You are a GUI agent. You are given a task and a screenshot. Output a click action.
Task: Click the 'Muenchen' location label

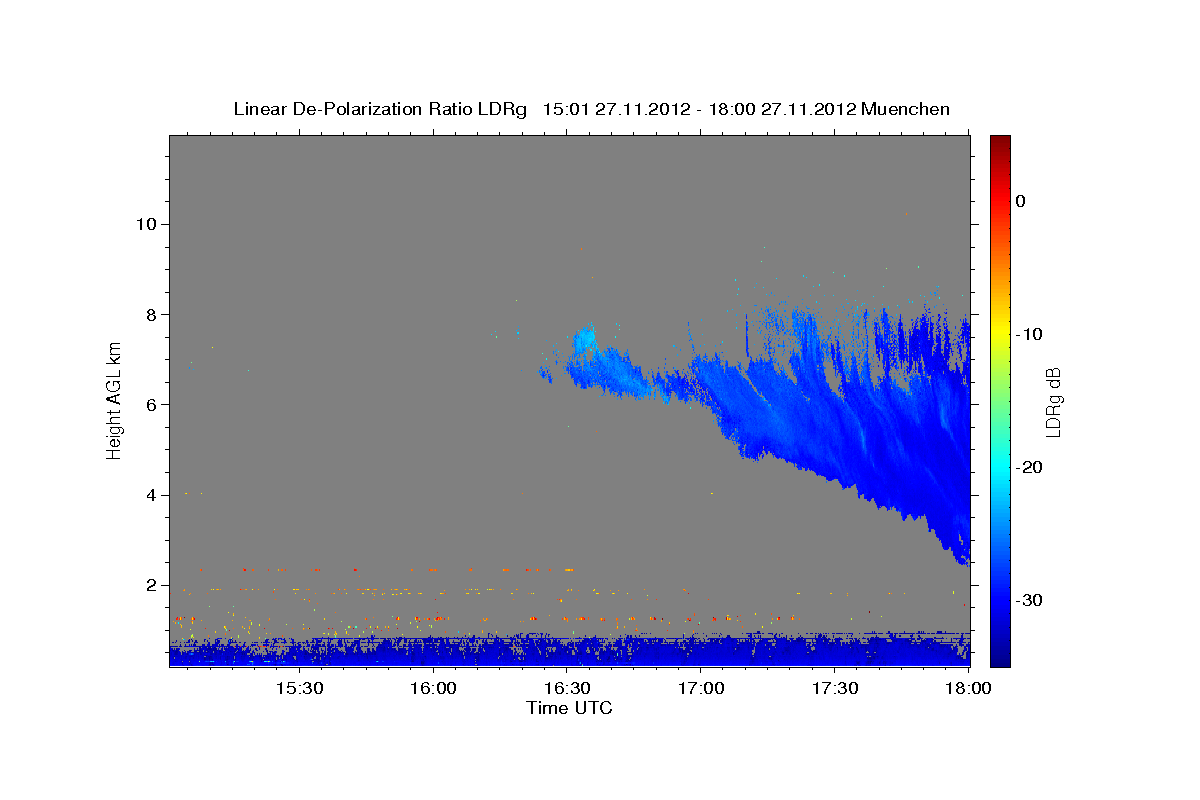(x=905, y=109)
